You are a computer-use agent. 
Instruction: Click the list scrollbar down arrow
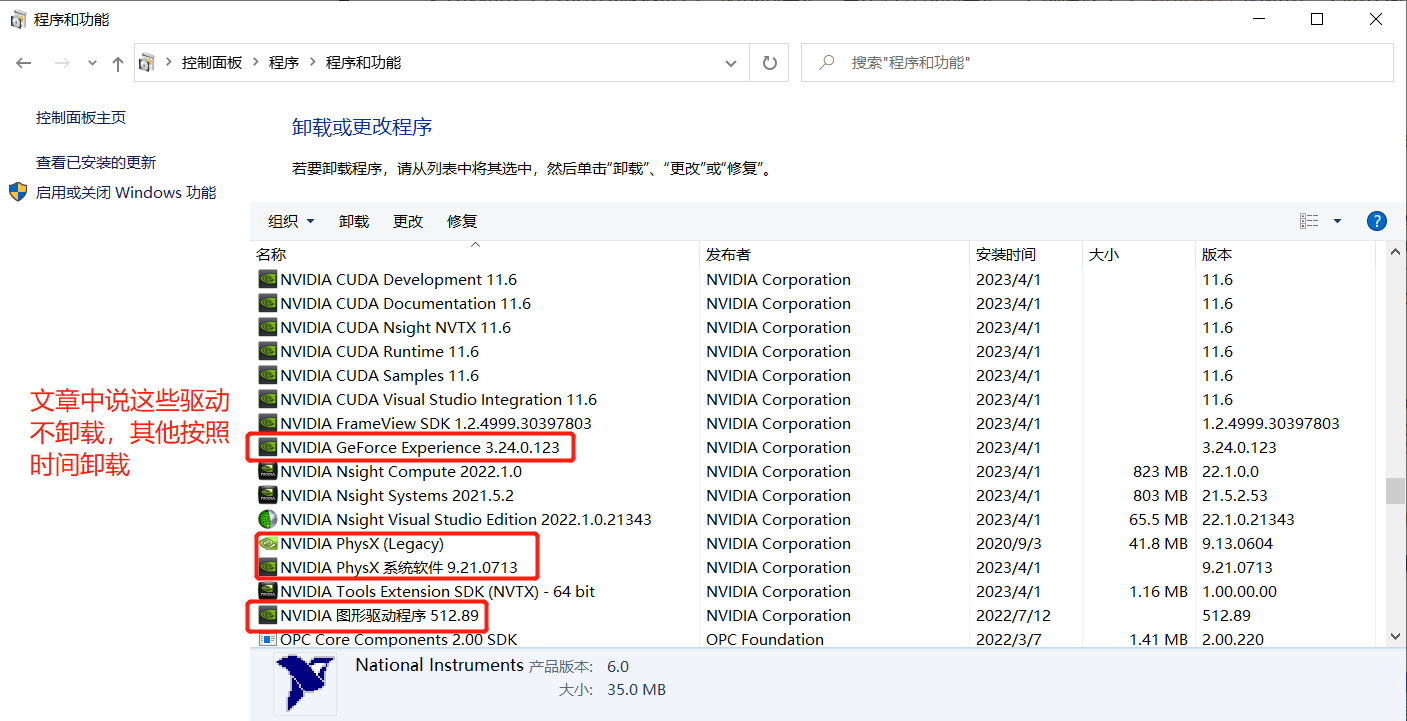click(x=1395, y=636)
